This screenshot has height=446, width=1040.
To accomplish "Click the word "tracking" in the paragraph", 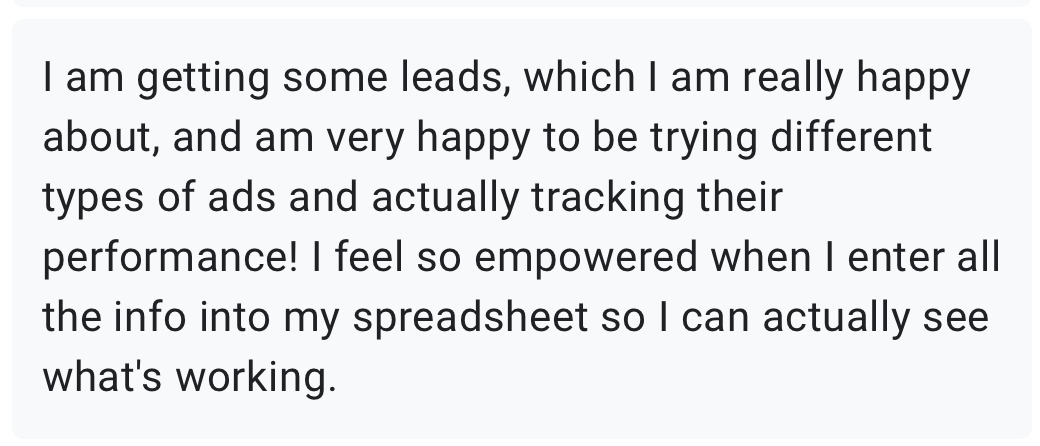I will [607, 198].
